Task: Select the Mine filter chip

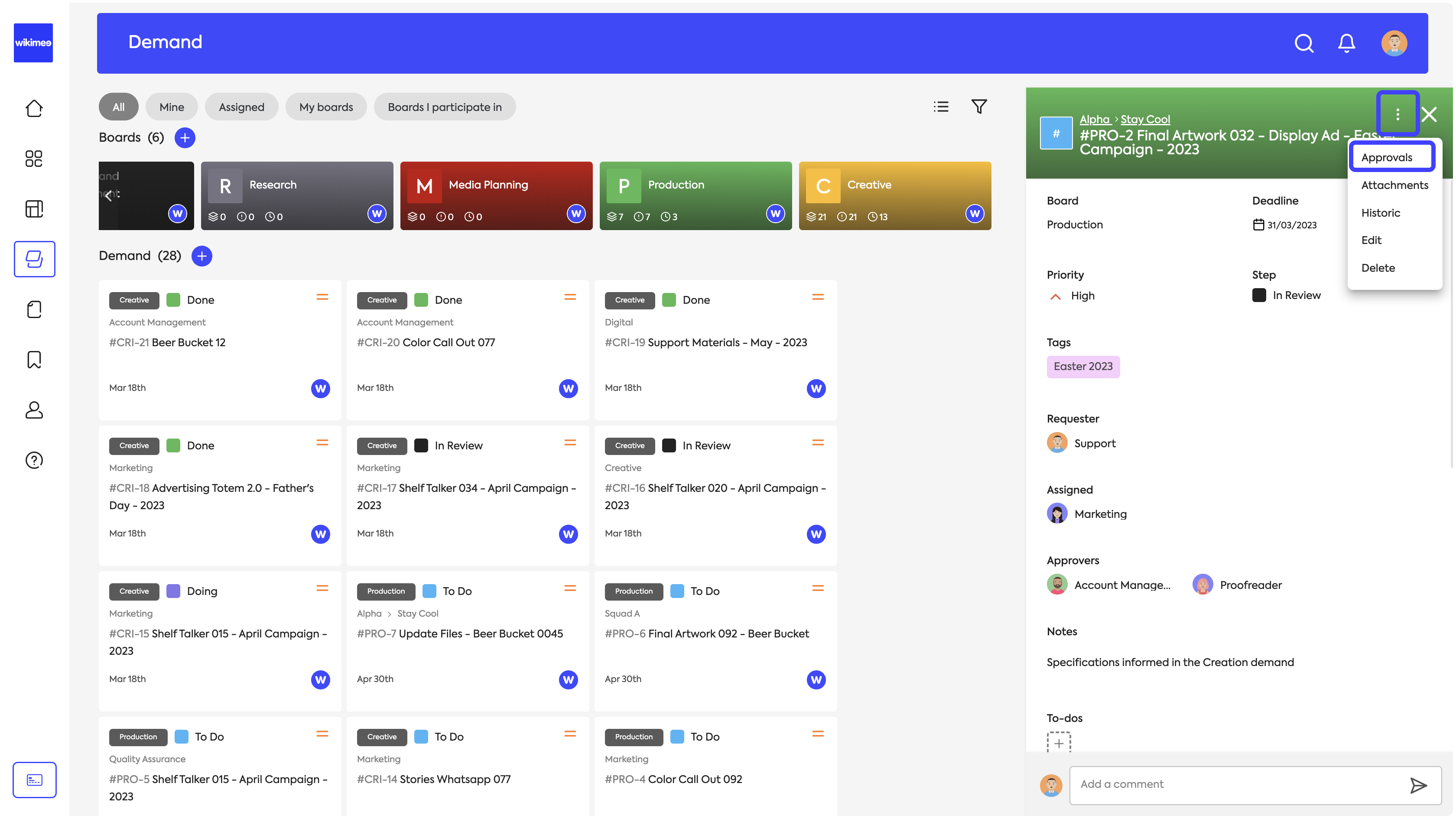Action: pyautogui.click(x=171, y=107)
